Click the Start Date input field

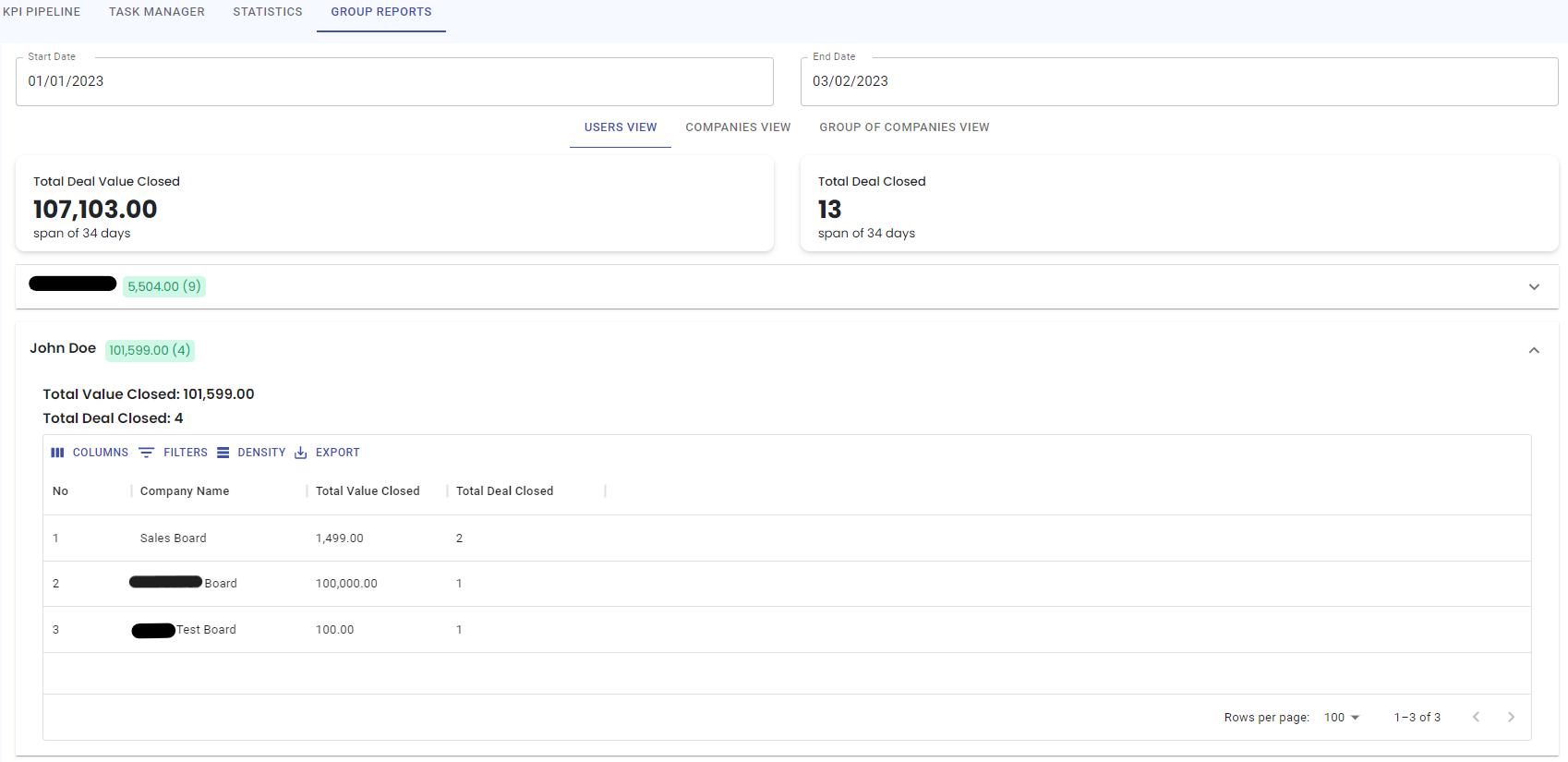[x=394, y=81]
